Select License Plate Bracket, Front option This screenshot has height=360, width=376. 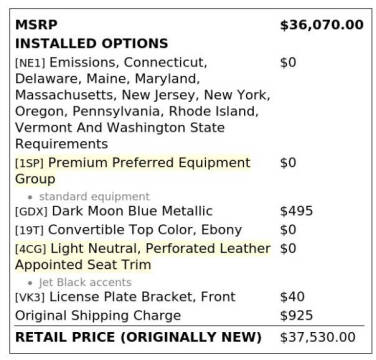142,297
